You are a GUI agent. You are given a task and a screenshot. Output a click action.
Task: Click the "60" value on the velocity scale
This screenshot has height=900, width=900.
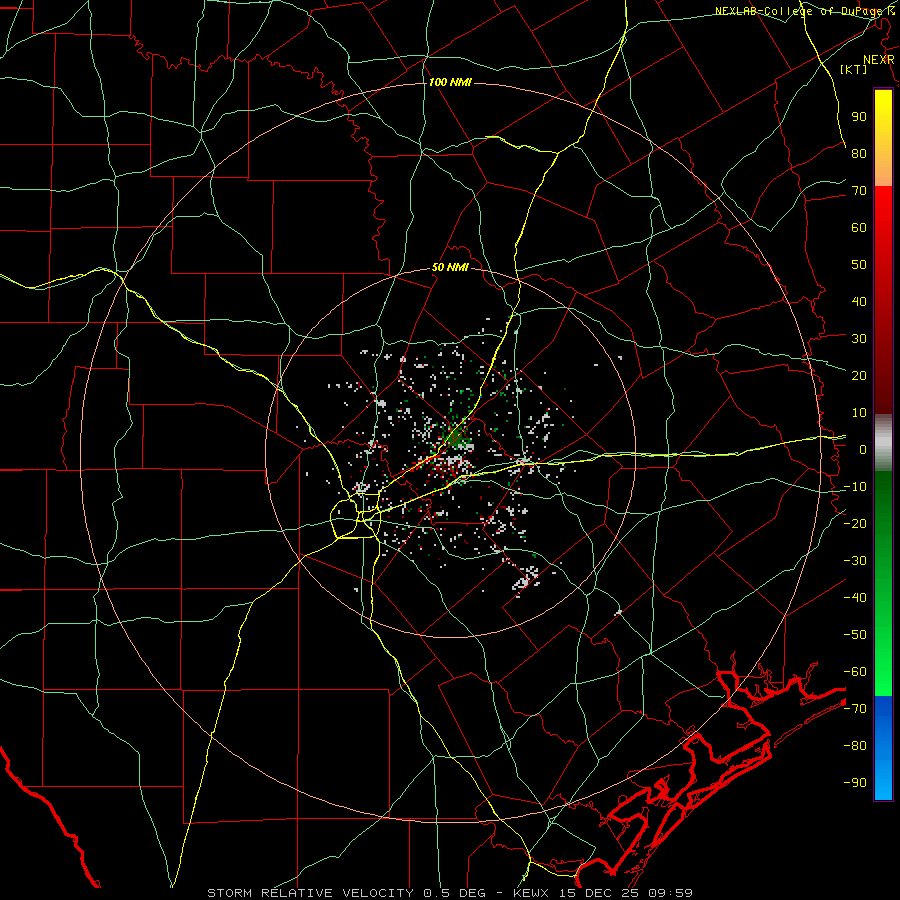[x=859, y=227]
